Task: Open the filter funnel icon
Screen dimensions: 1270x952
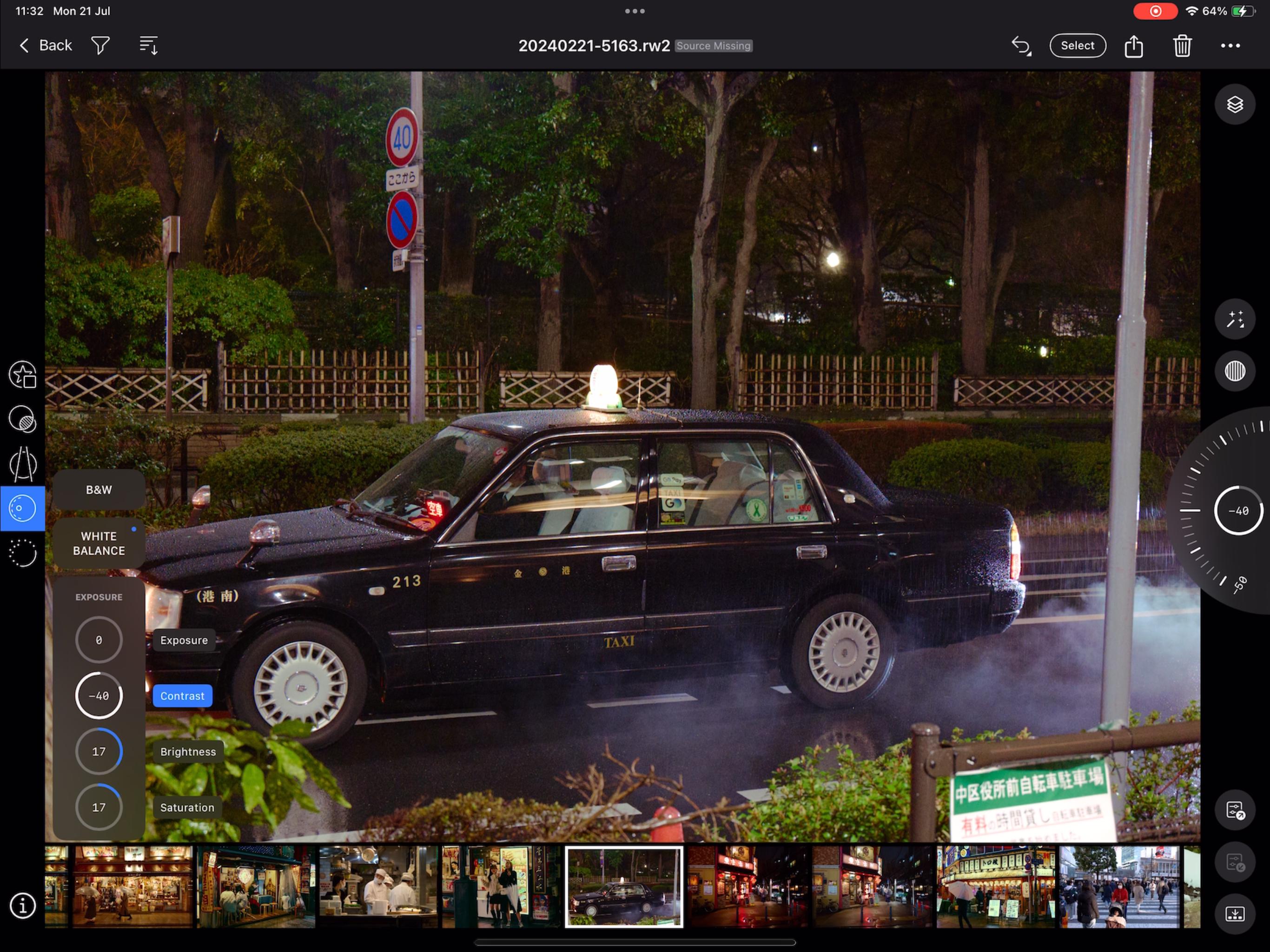Action: click(100, 46)
